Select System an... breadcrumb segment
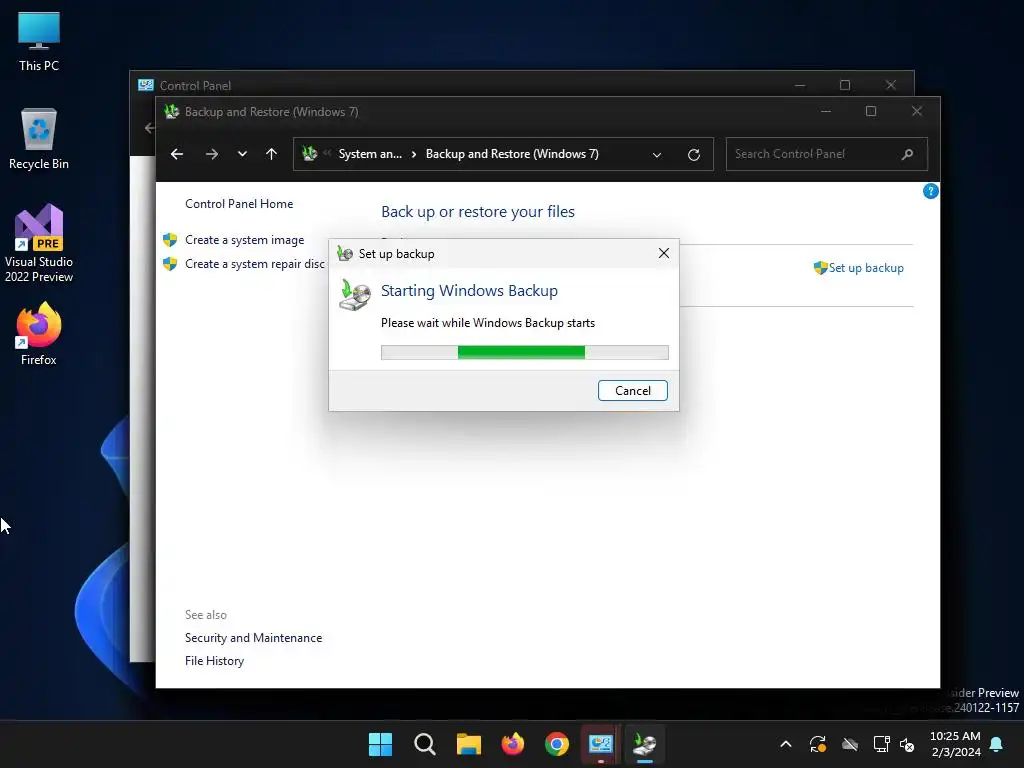Viewport: 1024px width, 768px height. (370, 154)
